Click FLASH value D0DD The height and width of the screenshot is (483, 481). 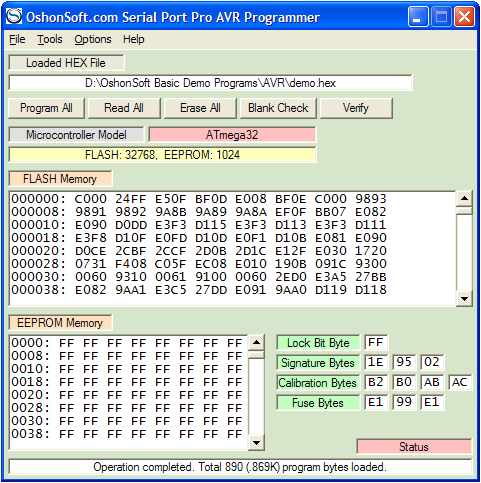coord(131,225)
